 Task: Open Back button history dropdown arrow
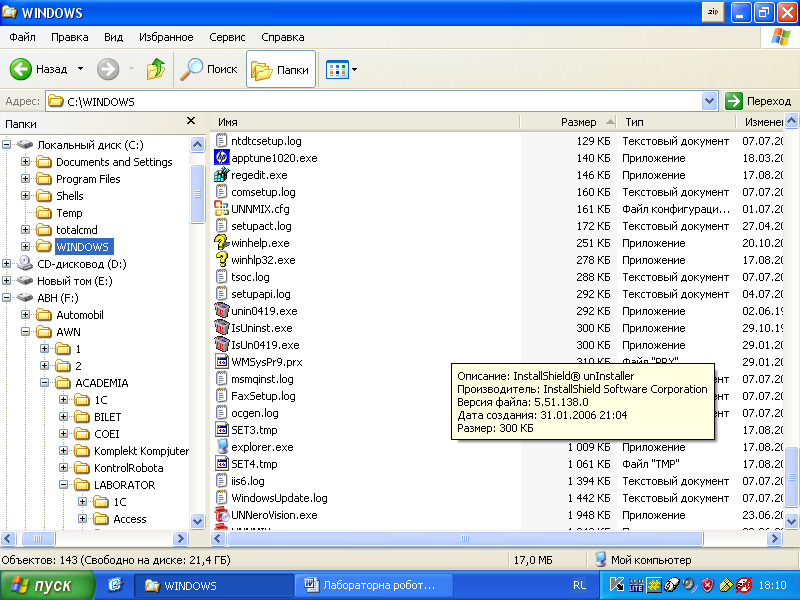(x=81, y=69)
